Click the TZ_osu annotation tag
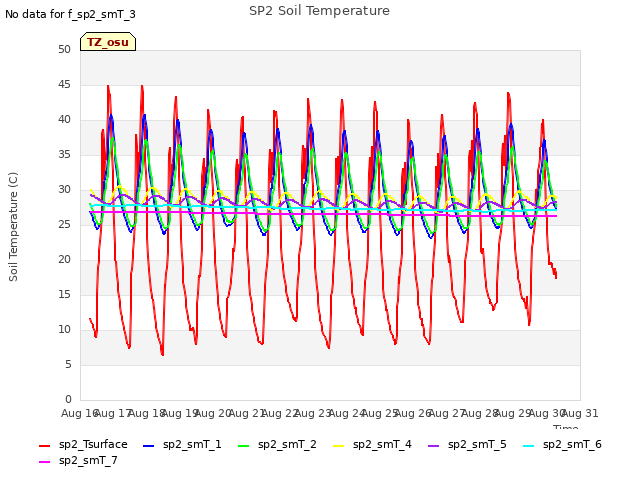The image size is (640, 480). pyautogui.click(x=108, y=42)
